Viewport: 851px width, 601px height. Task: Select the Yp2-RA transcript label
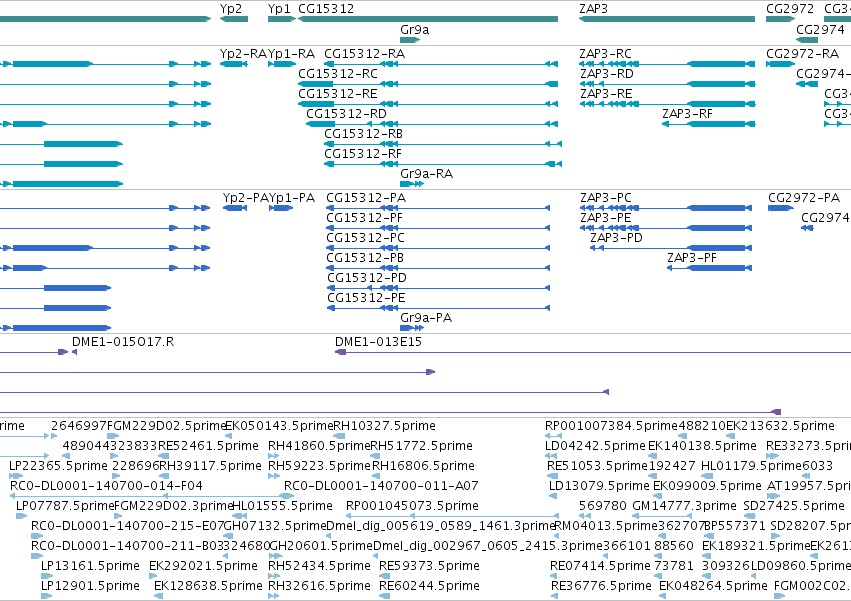pos(243,54)
